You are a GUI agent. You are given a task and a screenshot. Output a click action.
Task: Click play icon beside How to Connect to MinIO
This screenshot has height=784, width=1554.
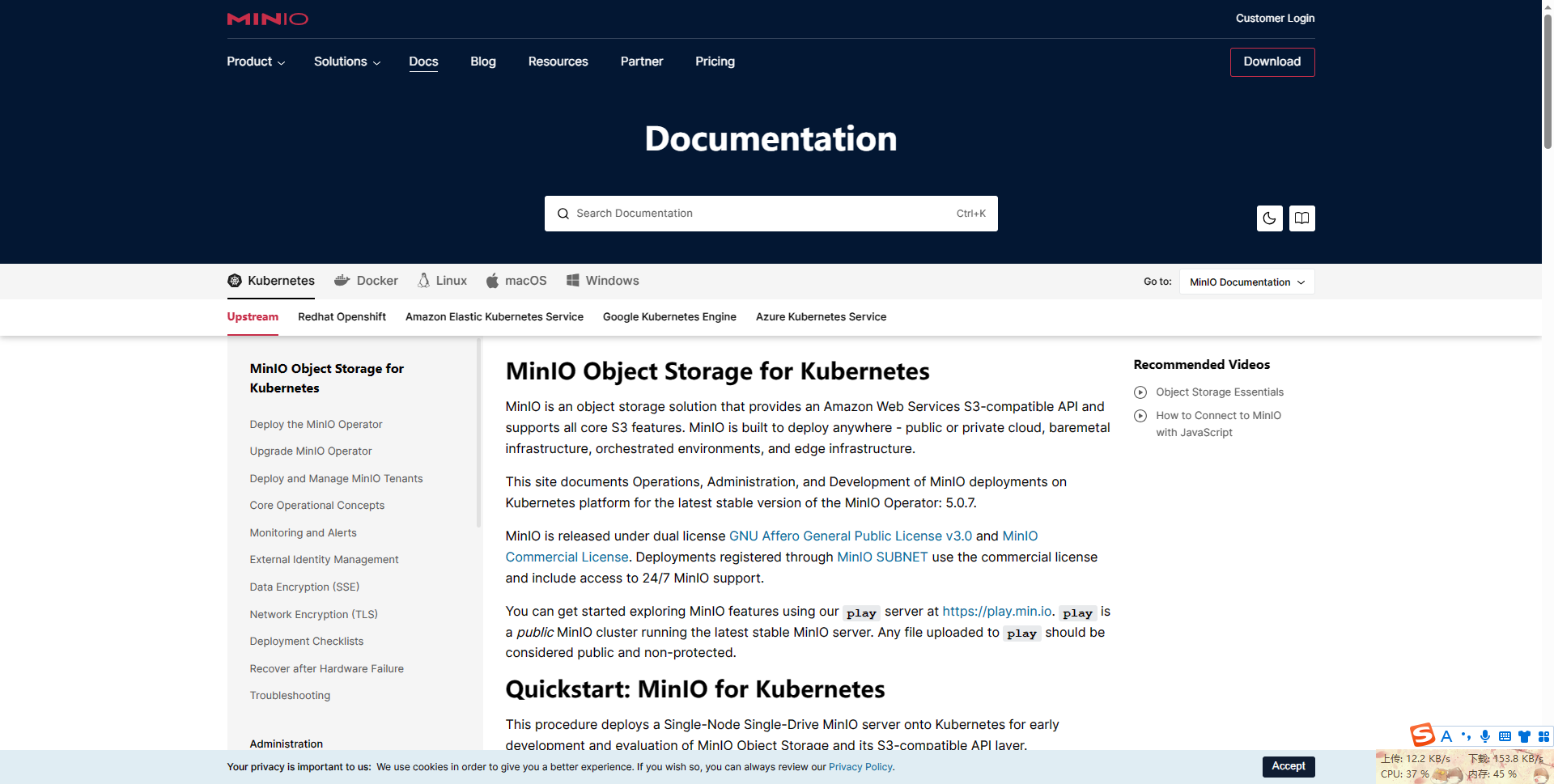(x=1140, y=416)
